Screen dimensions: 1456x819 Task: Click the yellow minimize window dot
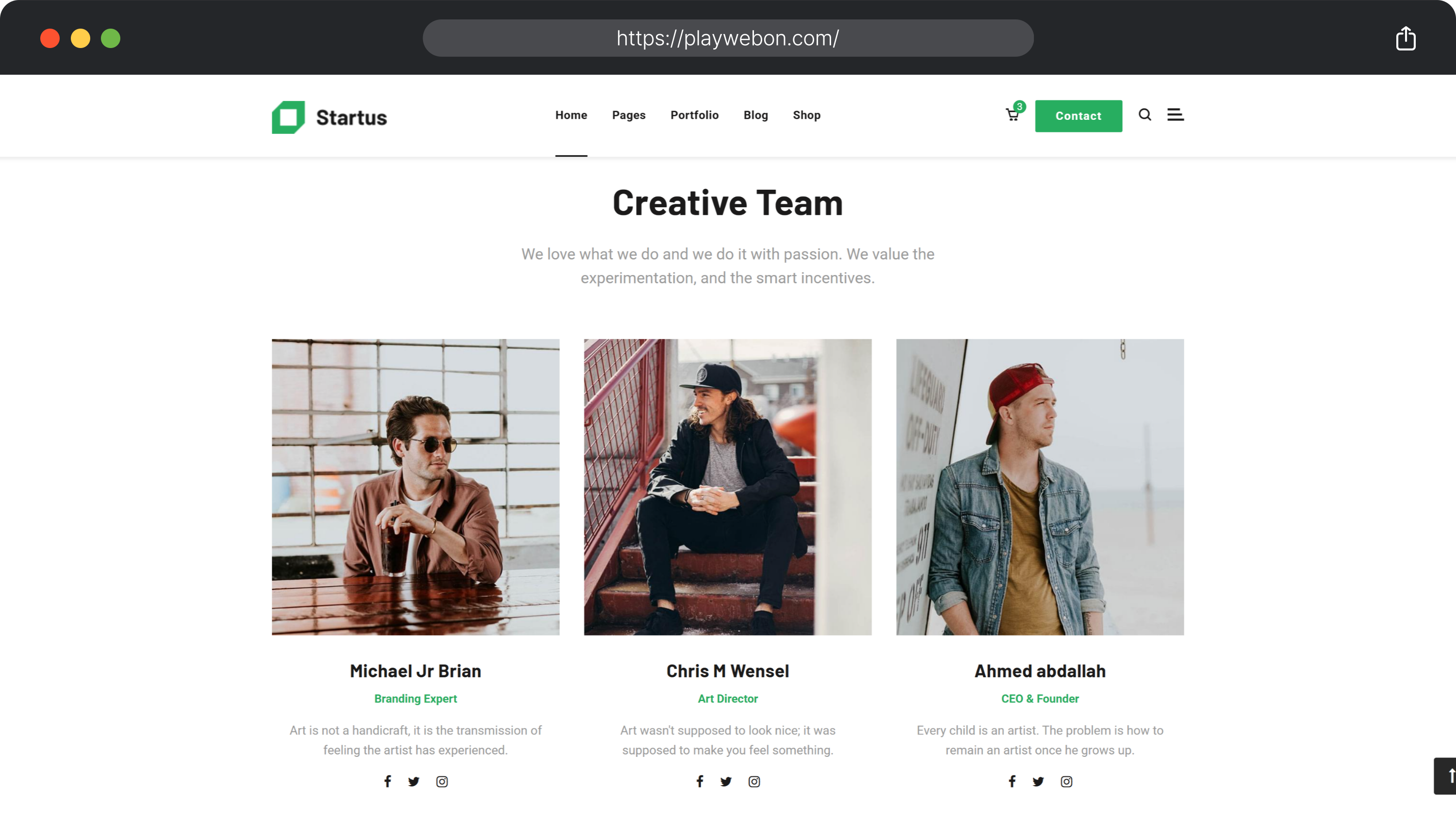tap(80, 38)
